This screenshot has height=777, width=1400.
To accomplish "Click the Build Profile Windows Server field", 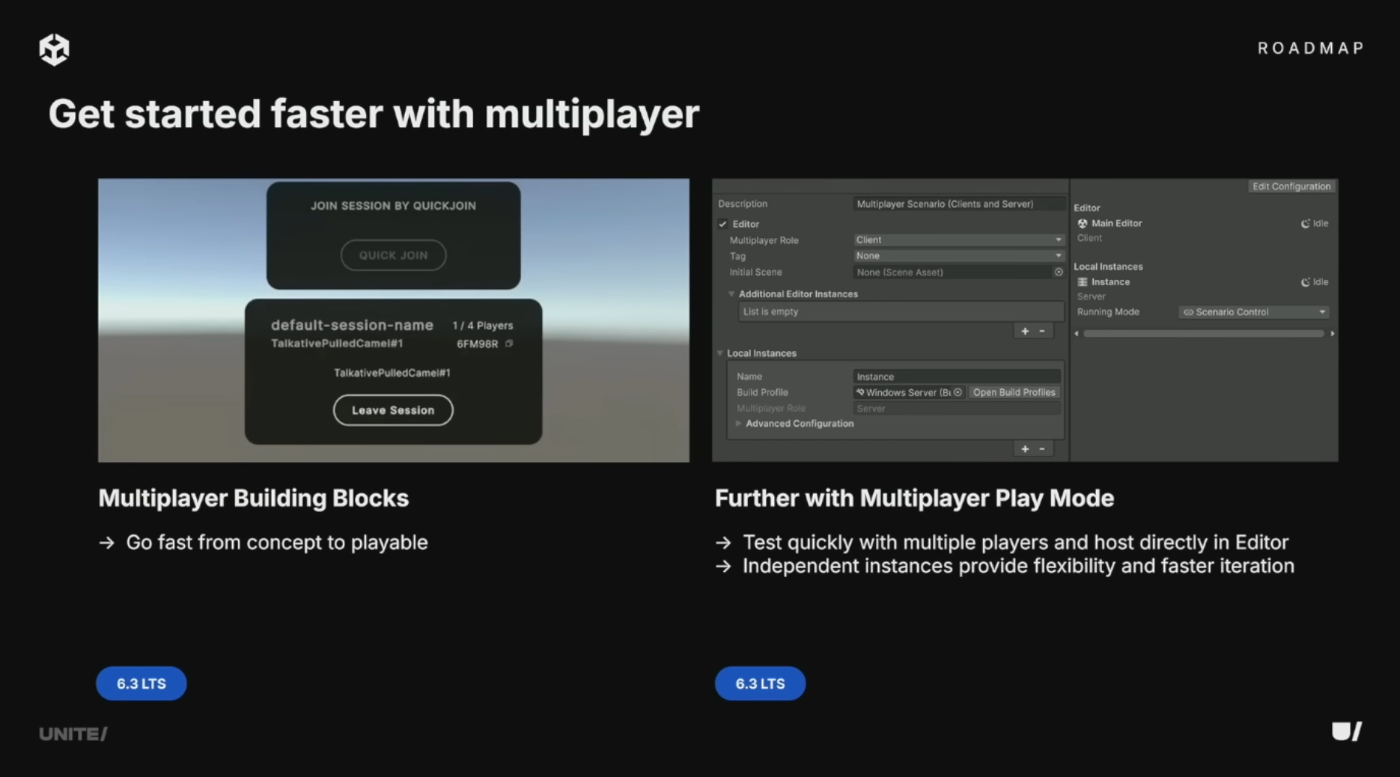I will [908, 392].
